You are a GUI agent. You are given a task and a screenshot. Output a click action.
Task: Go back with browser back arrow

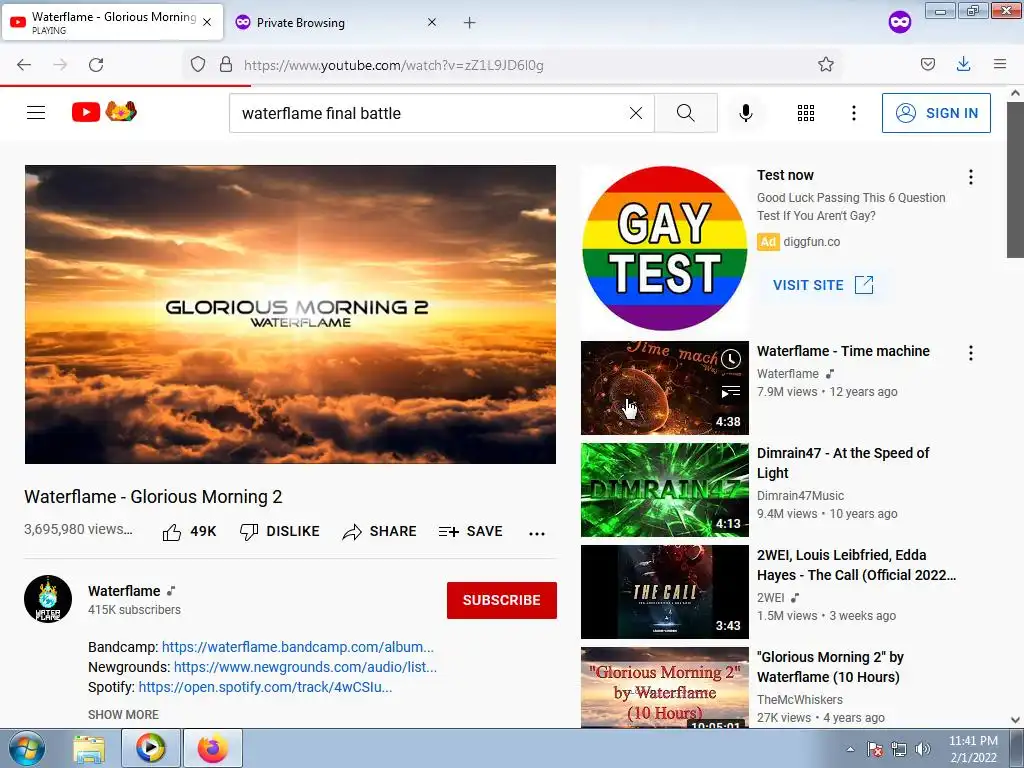tap(24, 65)
